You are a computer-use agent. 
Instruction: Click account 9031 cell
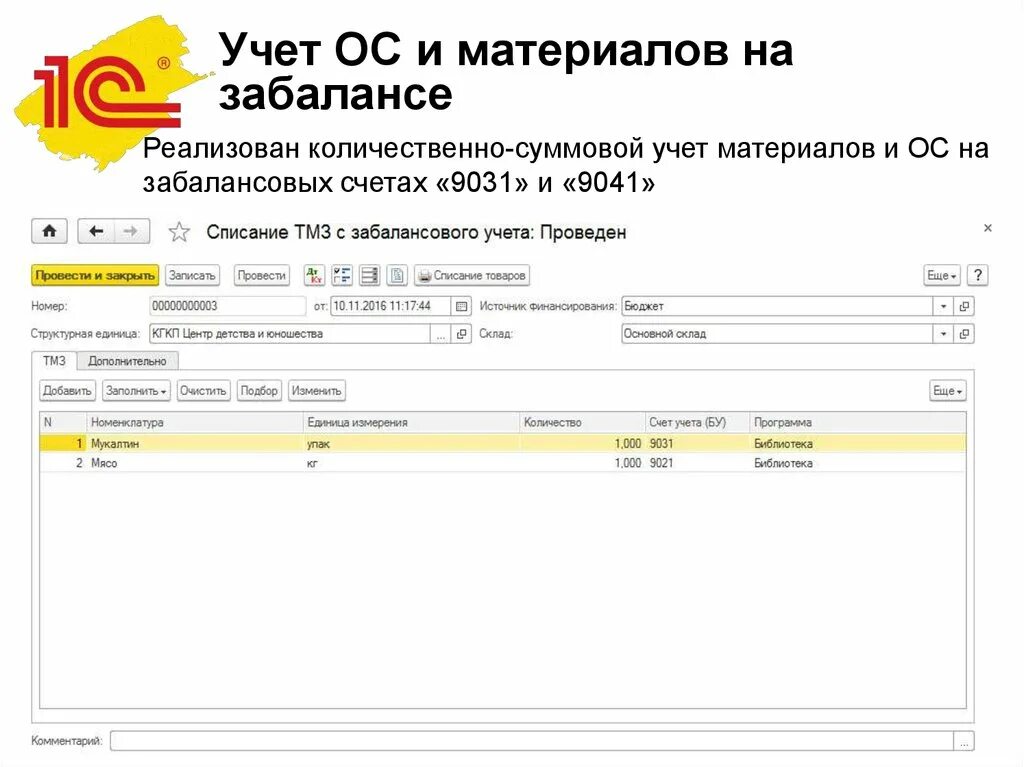(x=697, y=444)
